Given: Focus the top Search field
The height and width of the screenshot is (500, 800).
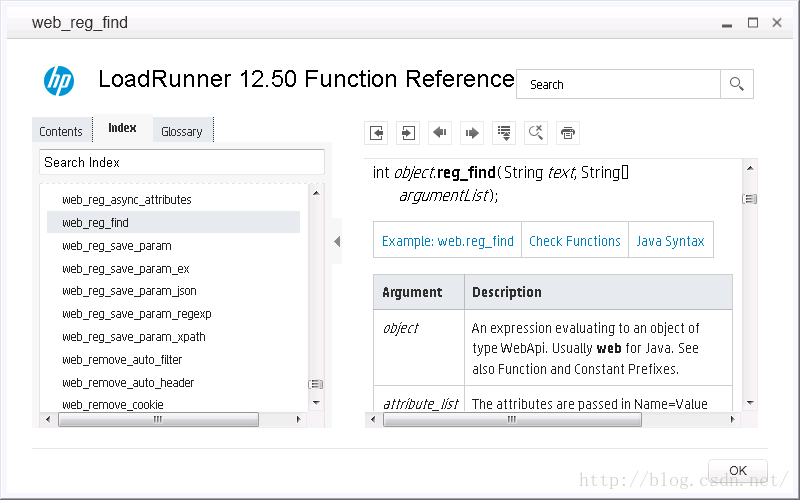Looking at the screenshot, I should click(x=618, y=84).
